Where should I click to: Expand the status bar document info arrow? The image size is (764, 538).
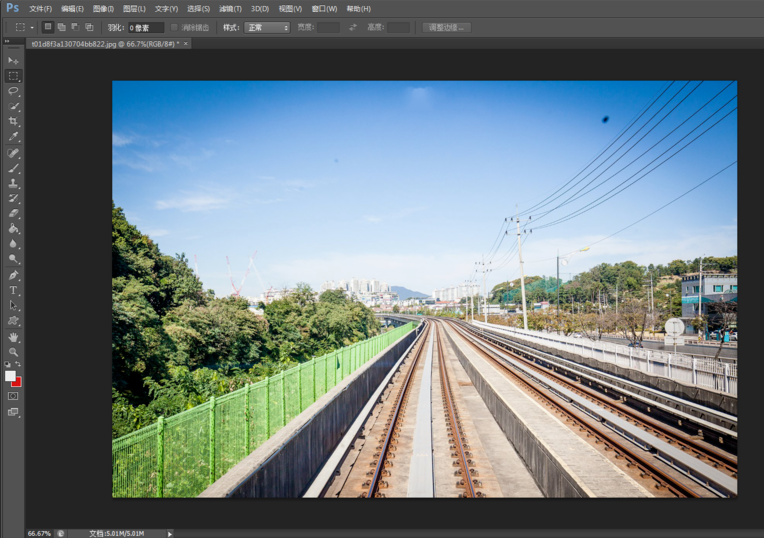tap(170, 533)
